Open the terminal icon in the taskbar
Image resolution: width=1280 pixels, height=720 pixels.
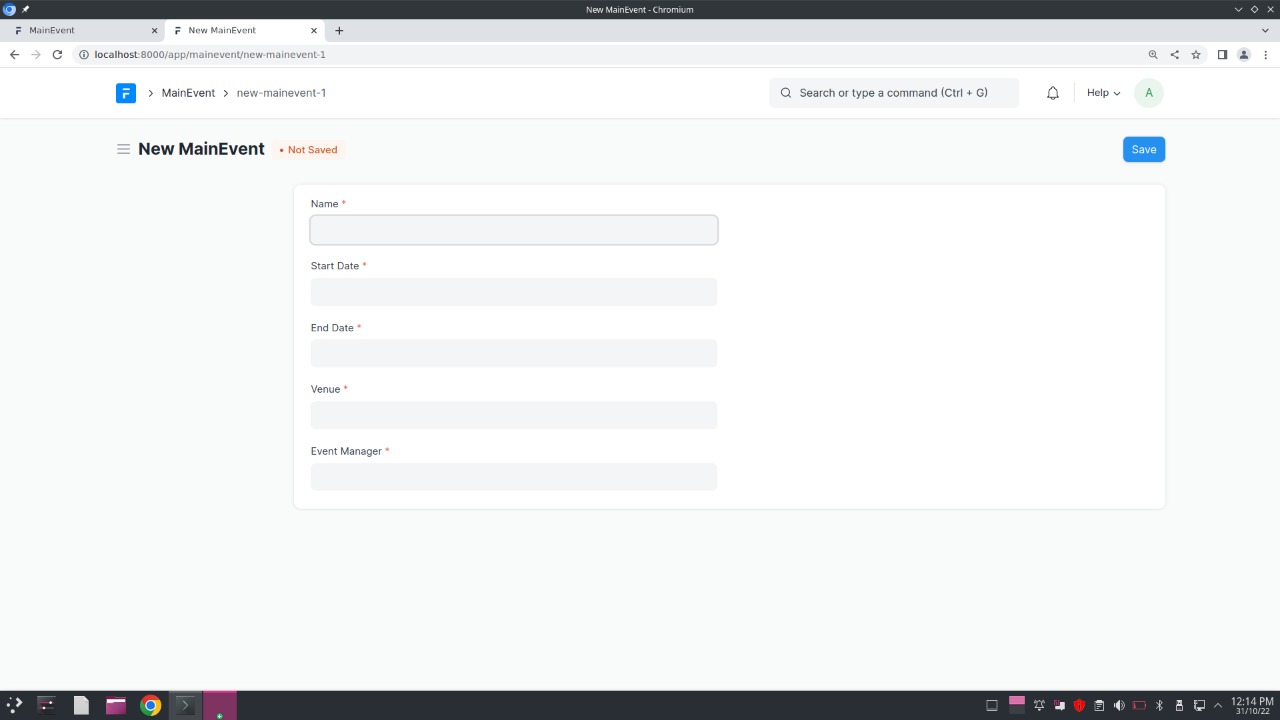coord(184,706)
